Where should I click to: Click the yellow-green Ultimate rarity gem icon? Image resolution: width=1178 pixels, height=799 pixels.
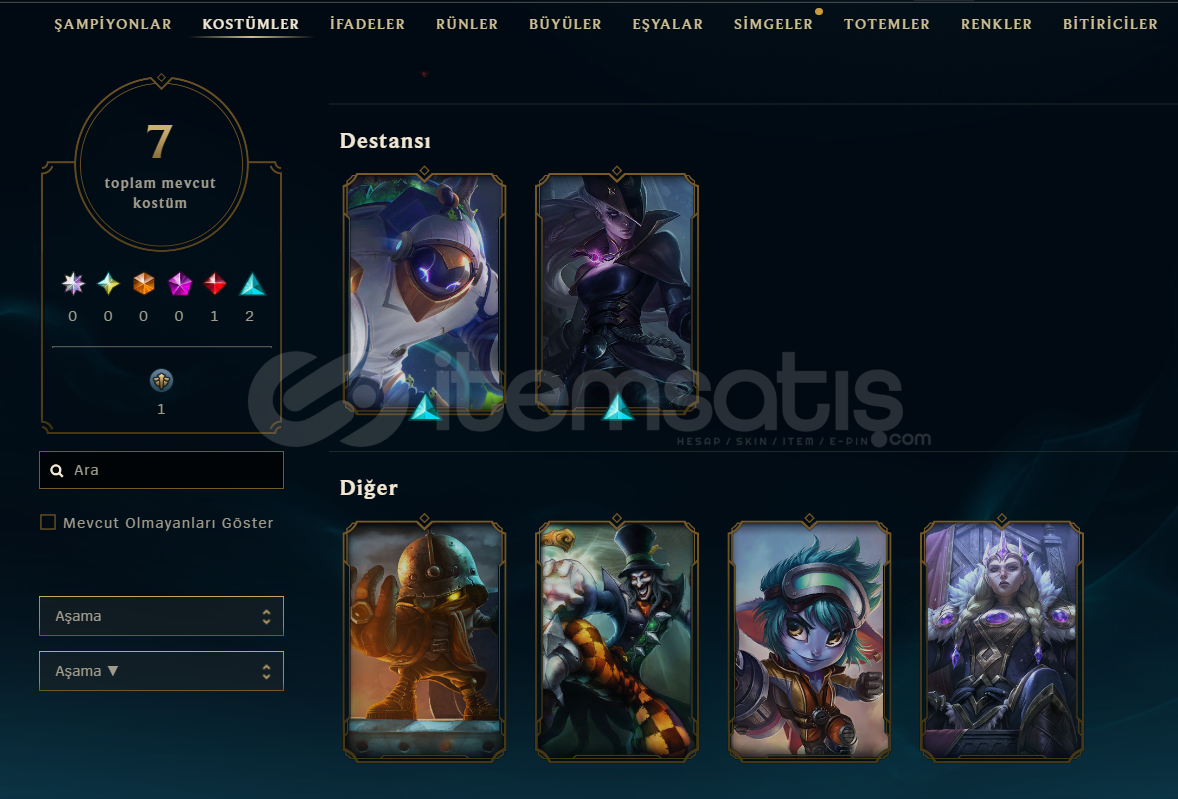click(x=108, y=284)
